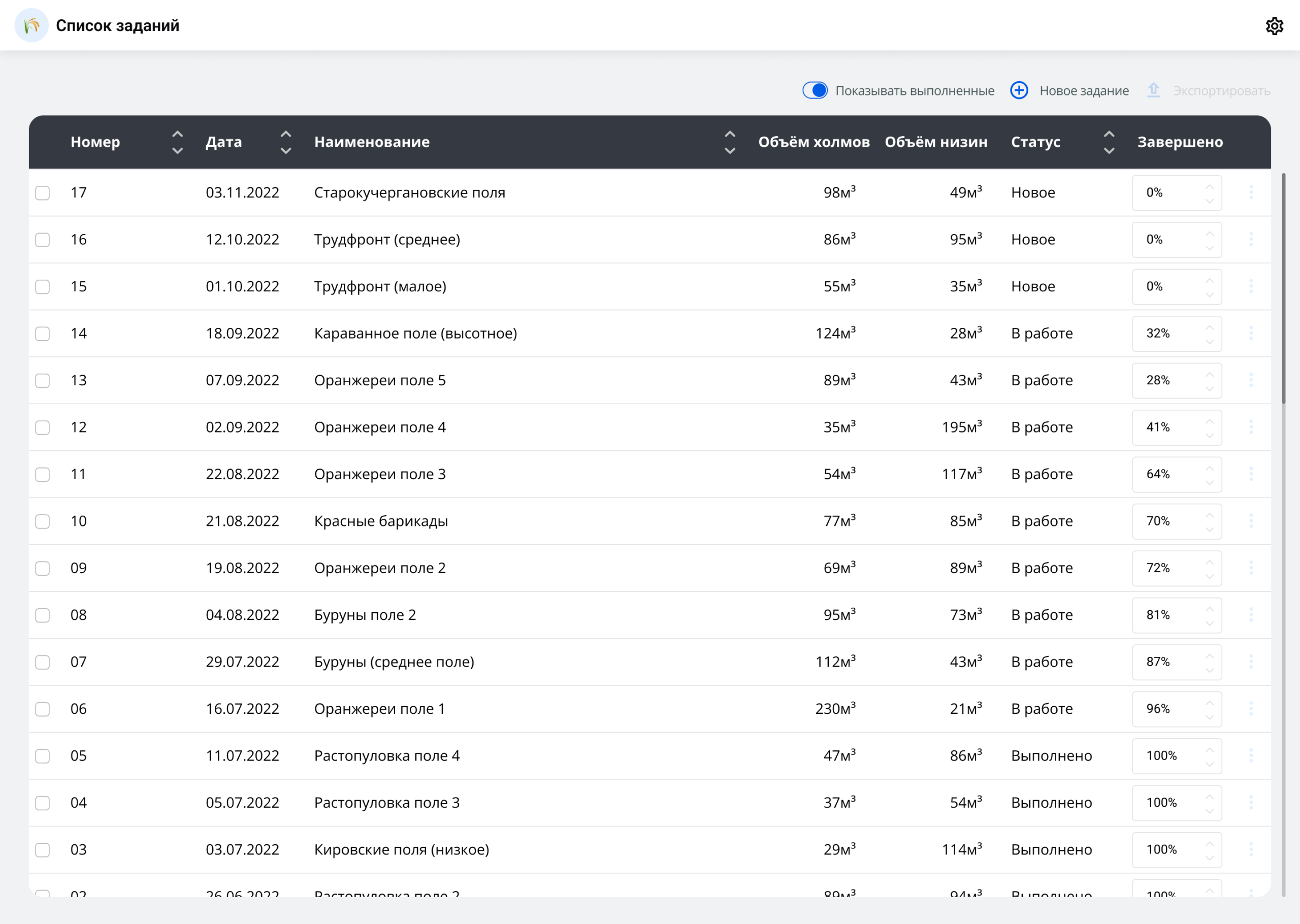
Task: Click the Наименование column header
Action: click(x=372, y=142)
